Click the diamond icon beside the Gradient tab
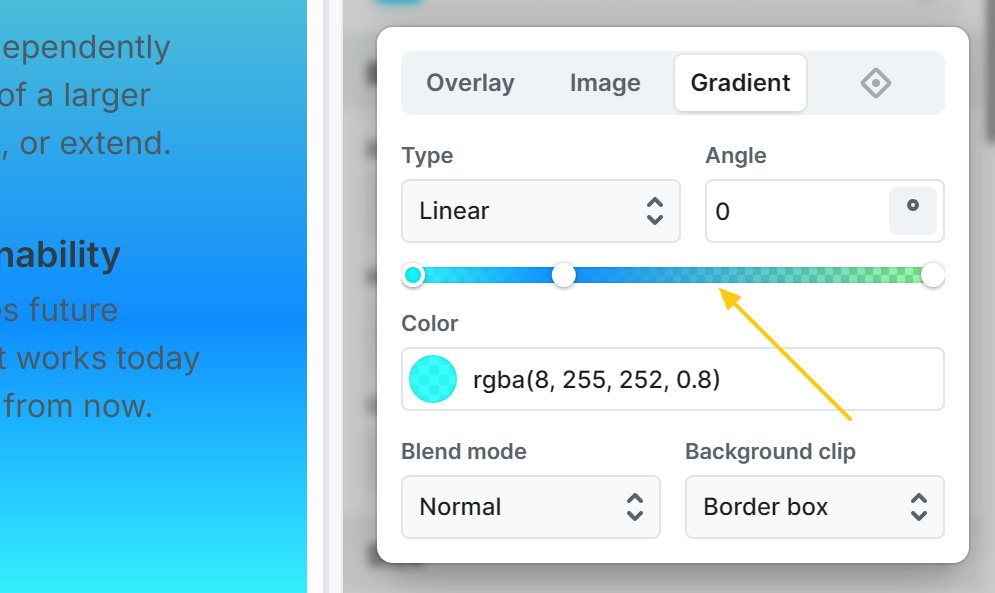This screenshot has height=593, width=995. pos(876,83)
